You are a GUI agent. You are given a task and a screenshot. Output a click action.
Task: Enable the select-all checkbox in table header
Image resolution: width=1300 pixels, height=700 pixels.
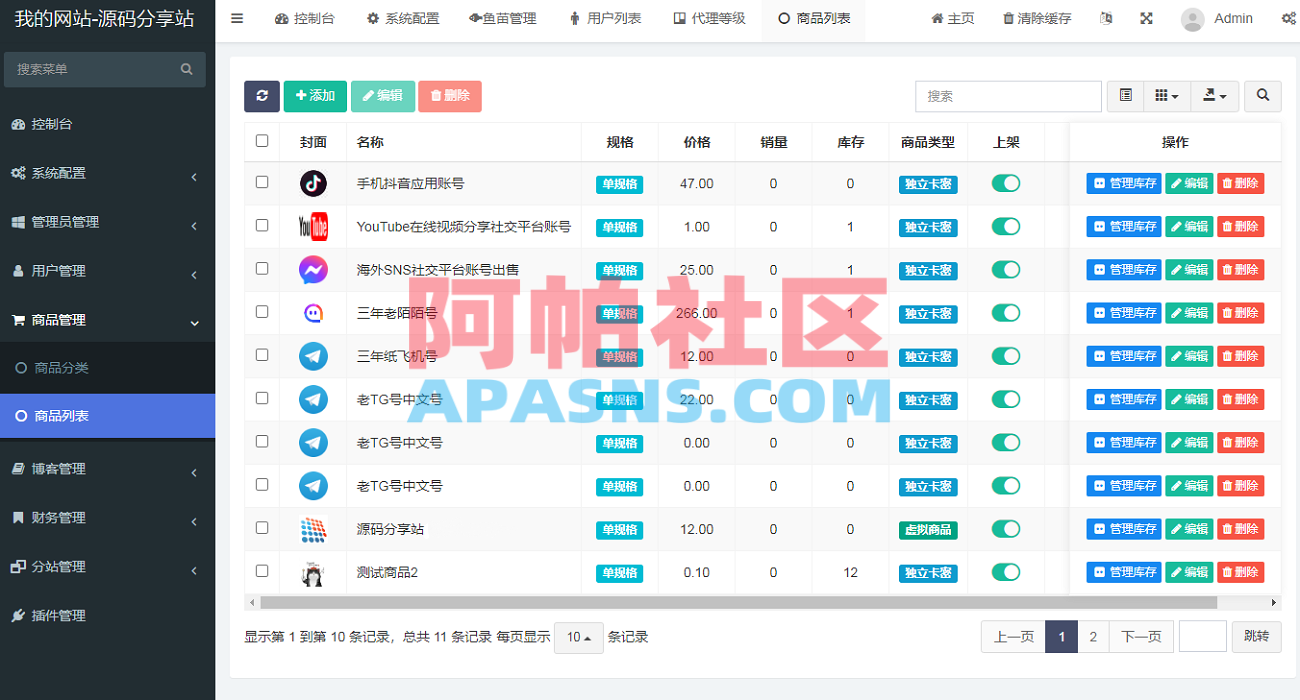tap(261, 141)
